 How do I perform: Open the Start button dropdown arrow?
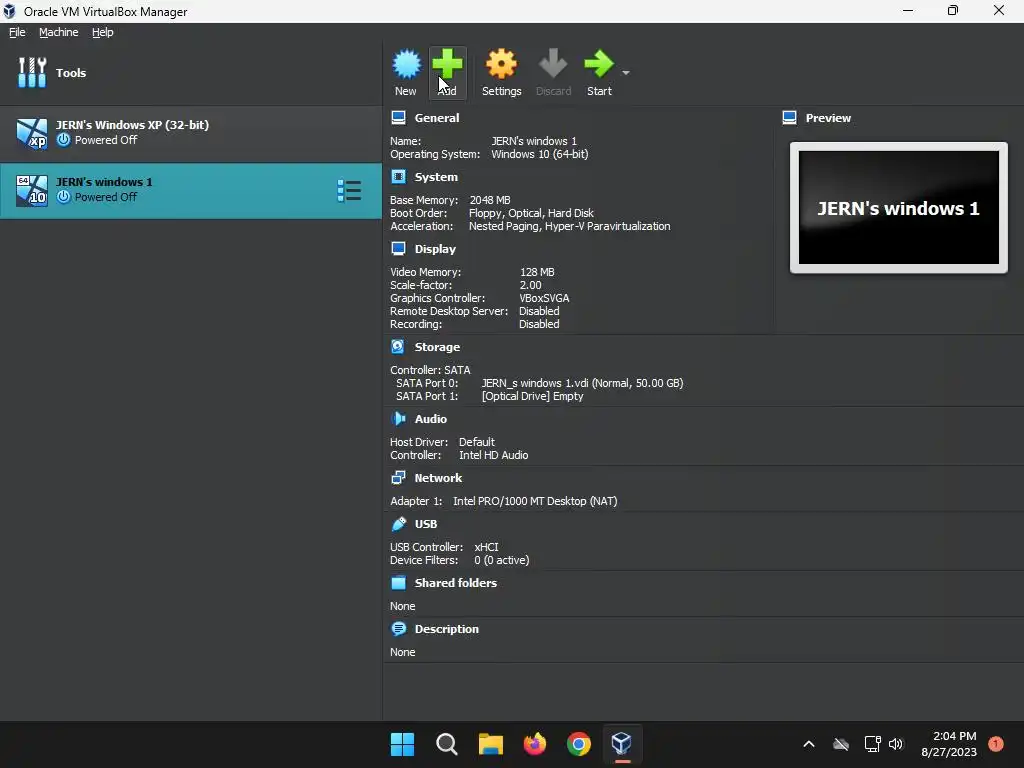click(x=626, y=72)
